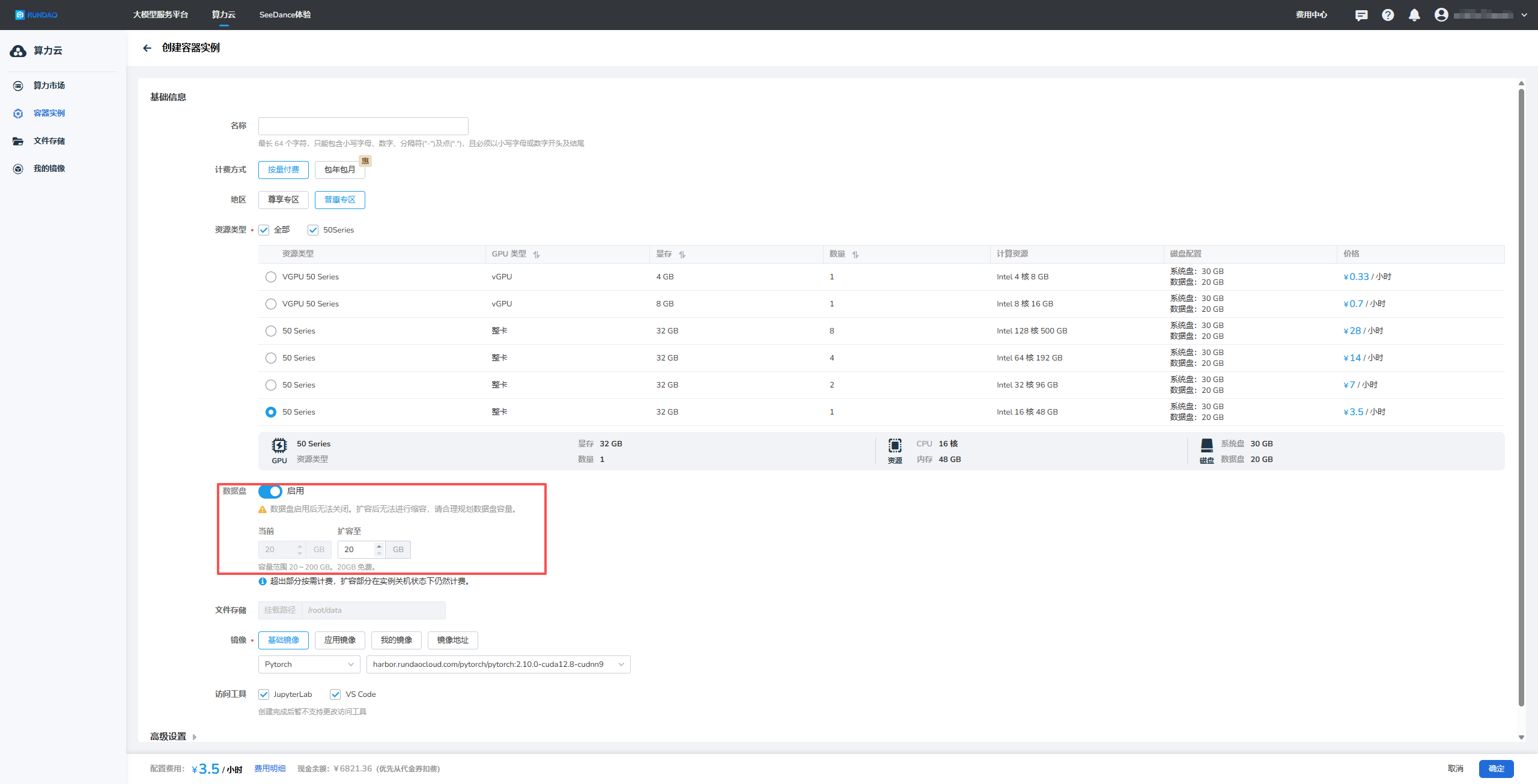Open the help question mark icon
The width and height of the screenshot is (1538, 784).
(x=1388, y=15)
